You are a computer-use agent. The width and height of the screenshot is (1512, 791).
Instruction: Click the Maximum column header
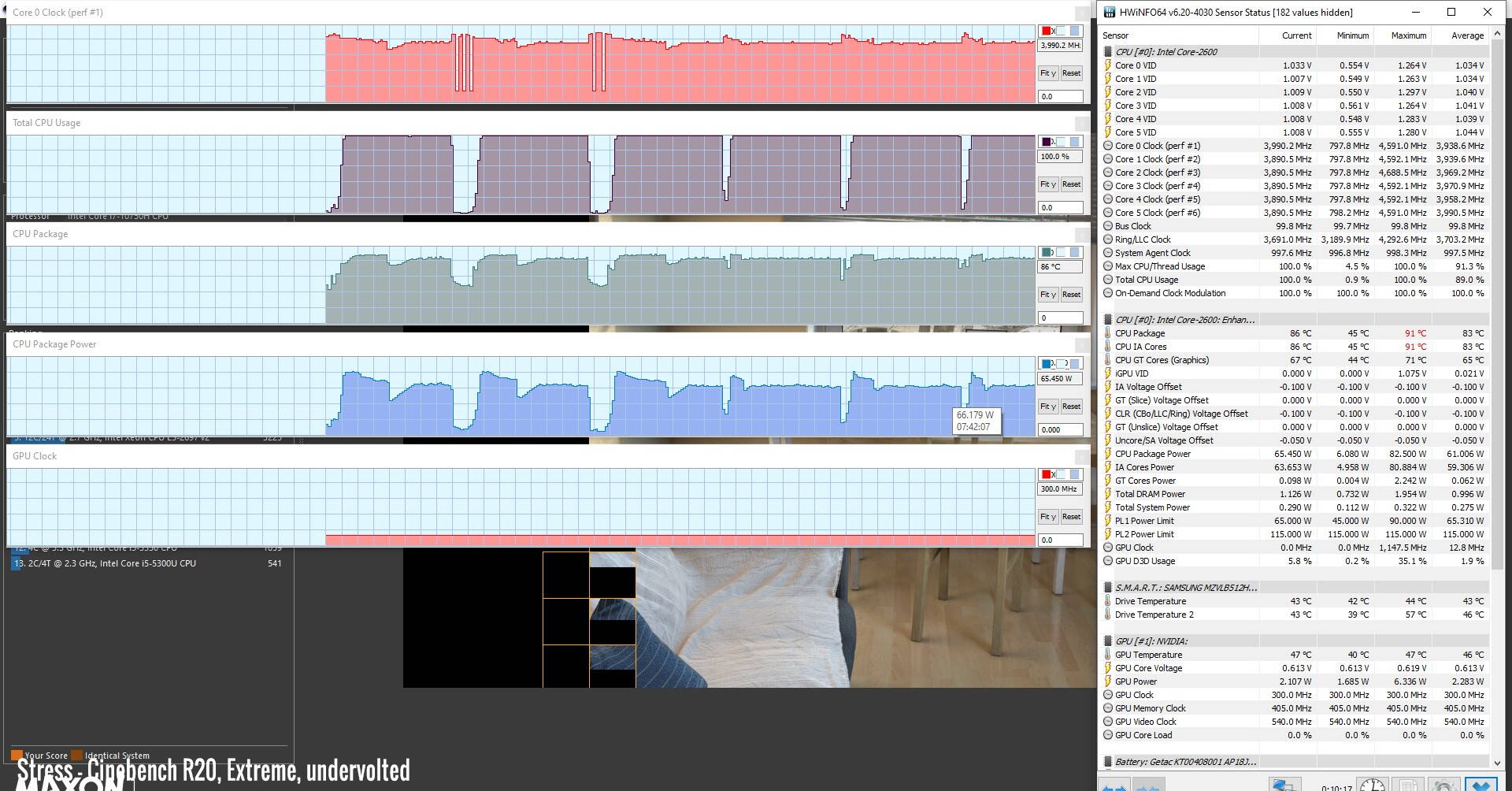pos(1402,35)
